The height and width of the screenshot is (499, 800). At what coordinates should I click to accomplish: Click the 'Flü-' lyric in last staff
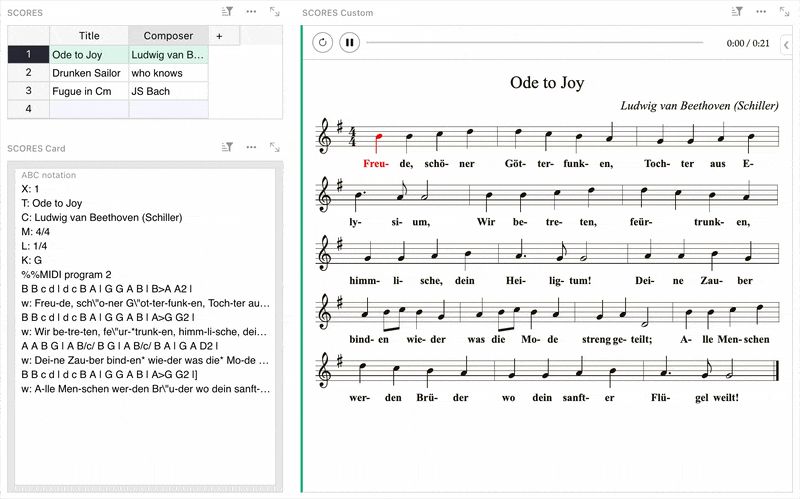660,397
